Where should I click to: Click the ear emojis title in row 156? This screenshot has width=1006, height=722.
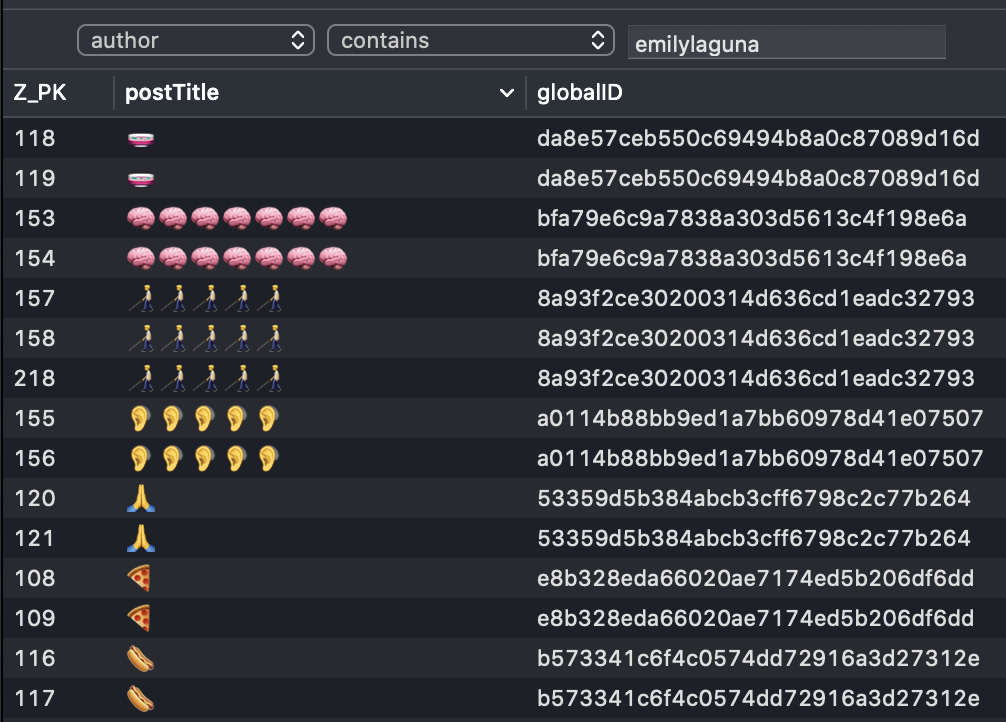tap(204, 458)
